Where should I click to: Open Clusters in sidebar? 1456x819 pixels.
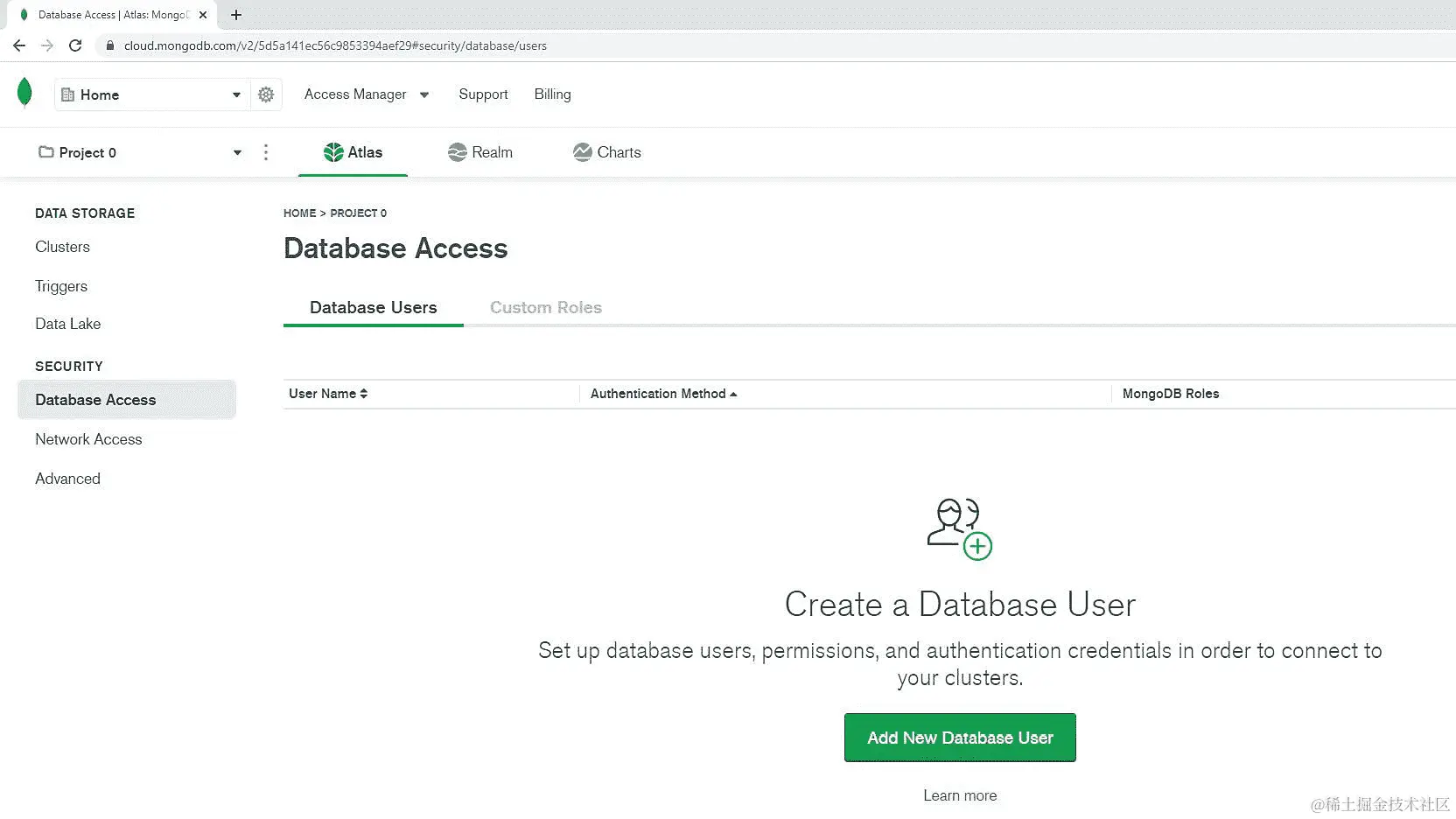(x=63, y=247)
